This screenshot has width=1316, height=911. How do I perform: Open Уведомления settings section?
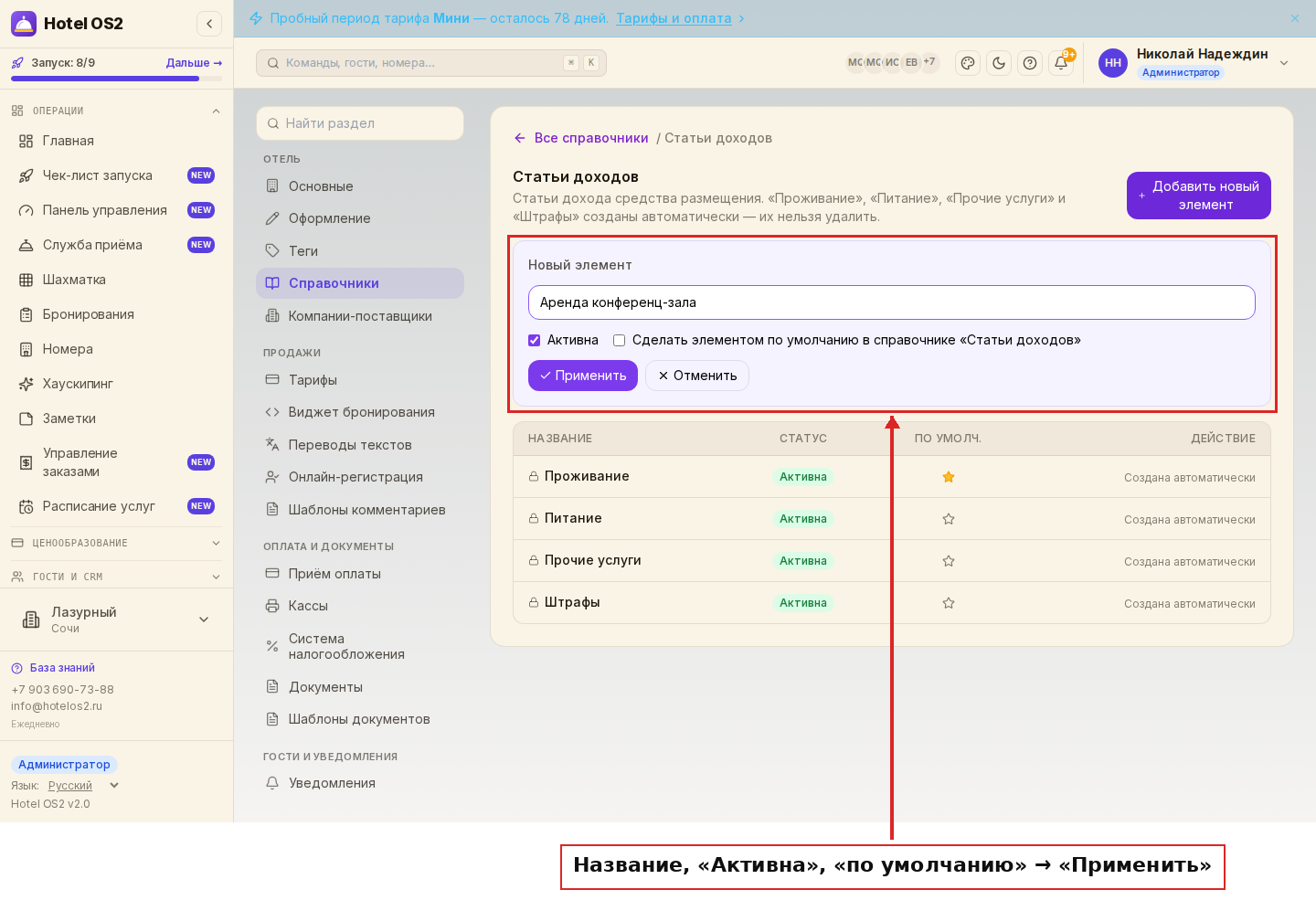click(x=360, y=783)
